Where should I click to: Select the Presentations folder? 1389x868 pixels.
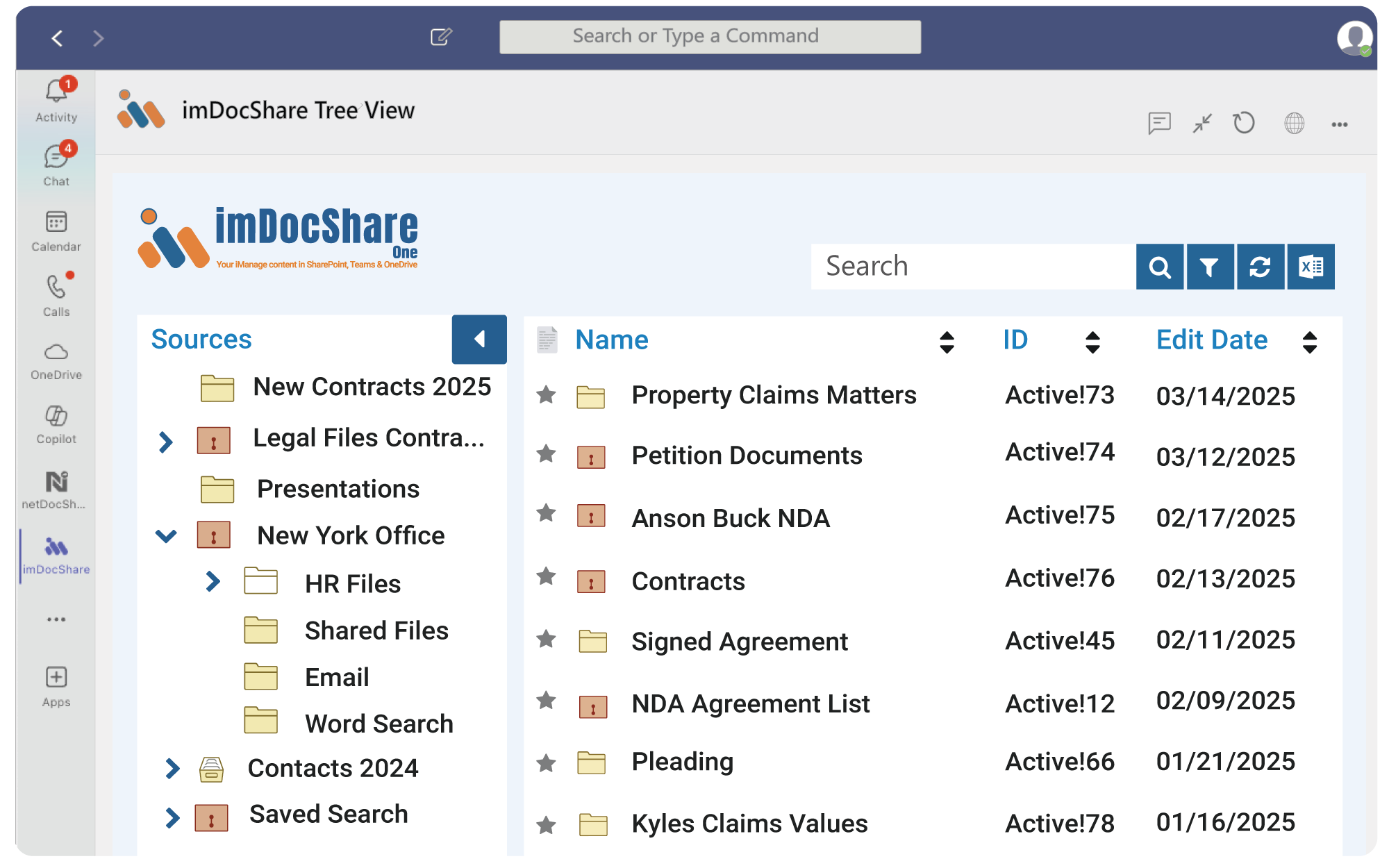pyautogui.click(x=338, y=489)
